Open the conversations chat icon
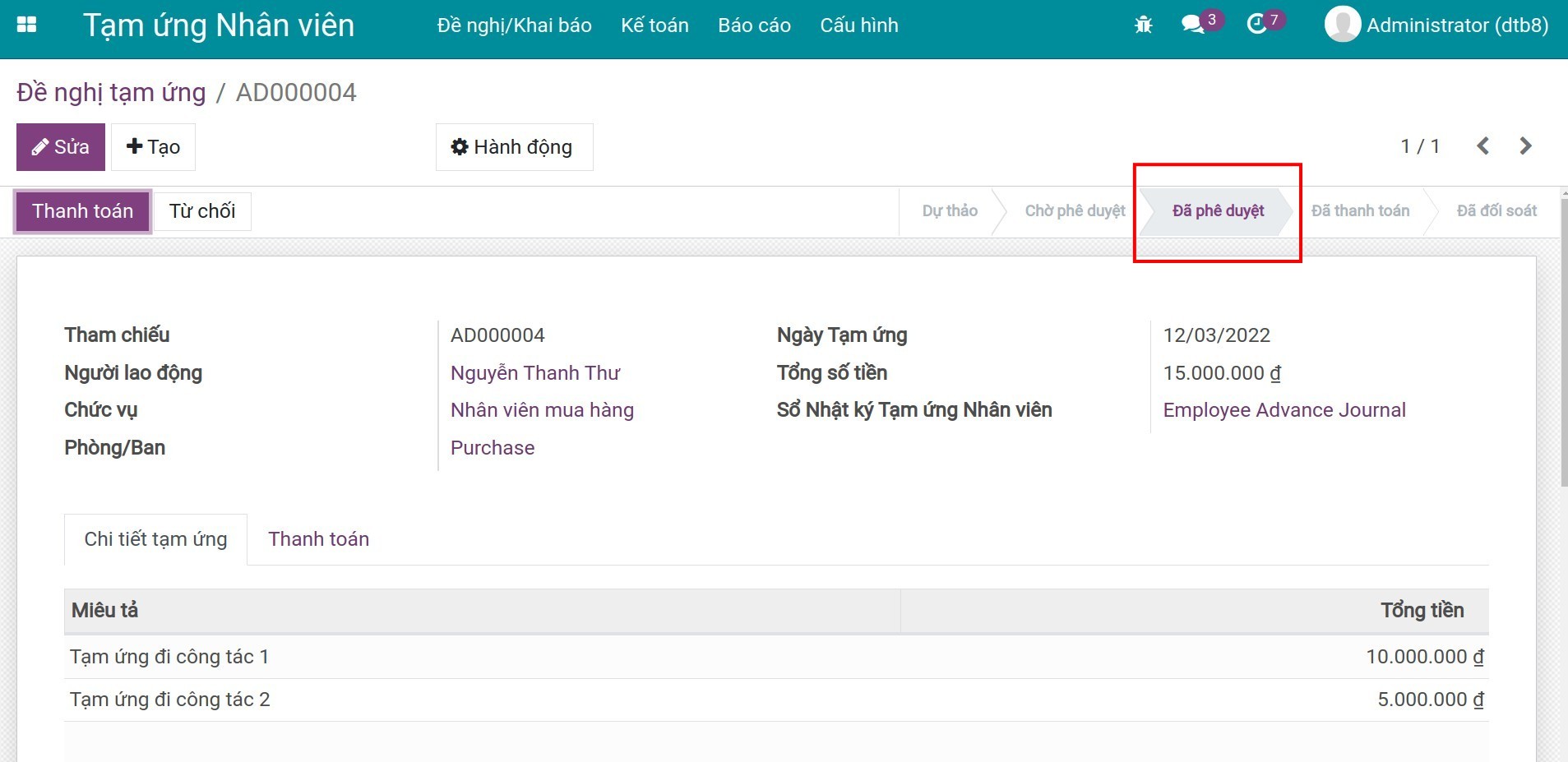Screen dimensions: 1568x762 (x=1193, y=25)
